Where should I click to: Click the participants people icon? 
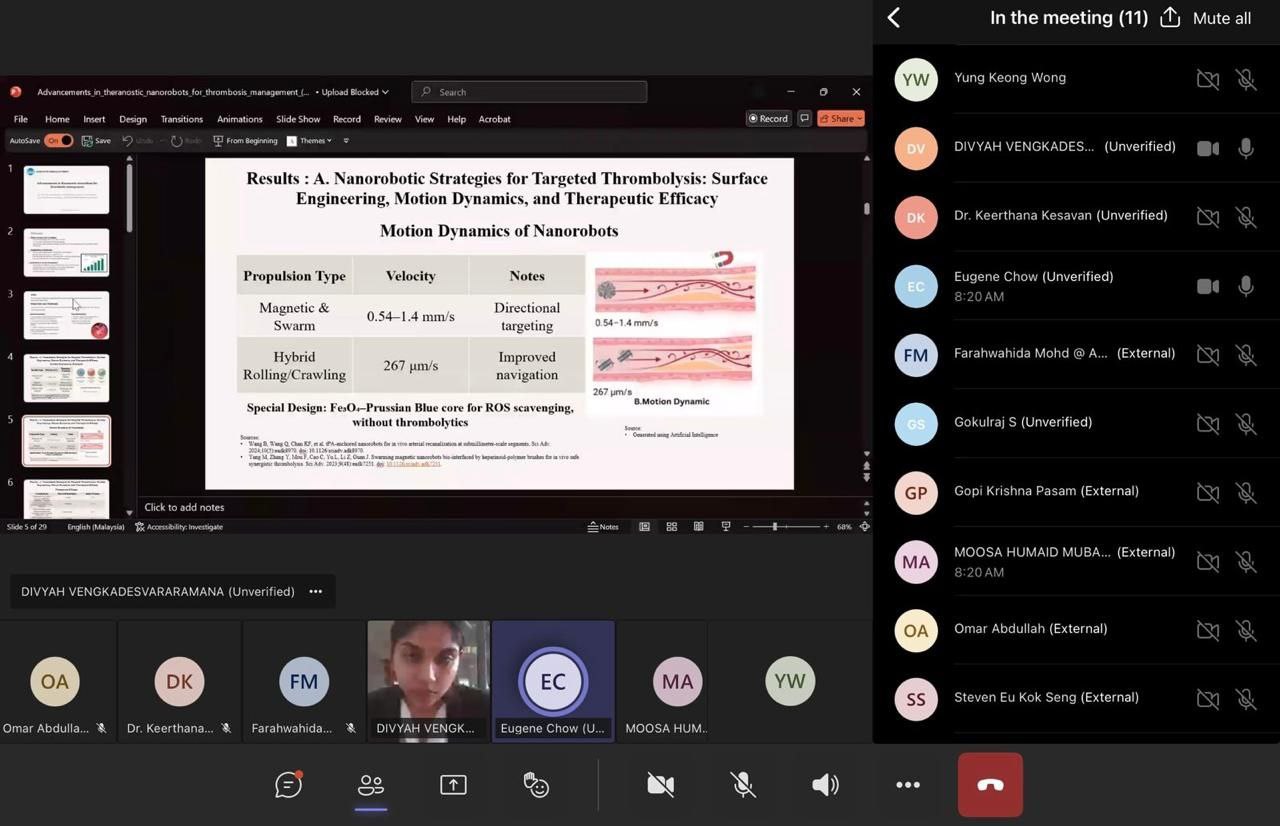pos(371,785)
